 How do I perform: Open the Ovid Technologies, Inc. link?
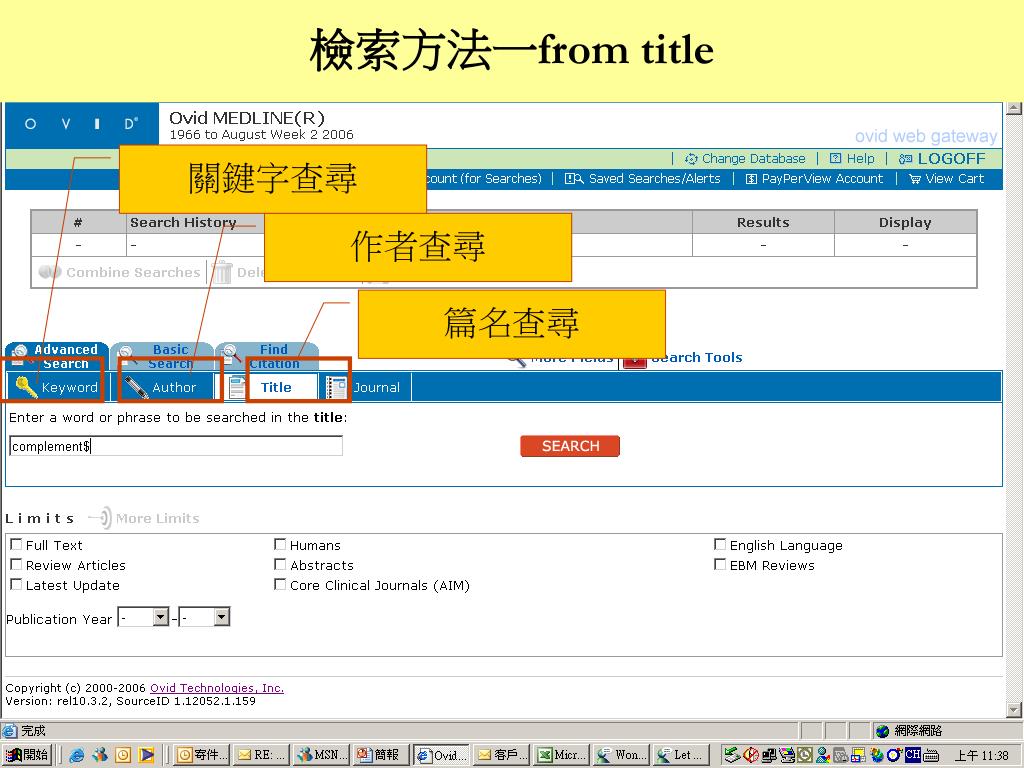217,688
